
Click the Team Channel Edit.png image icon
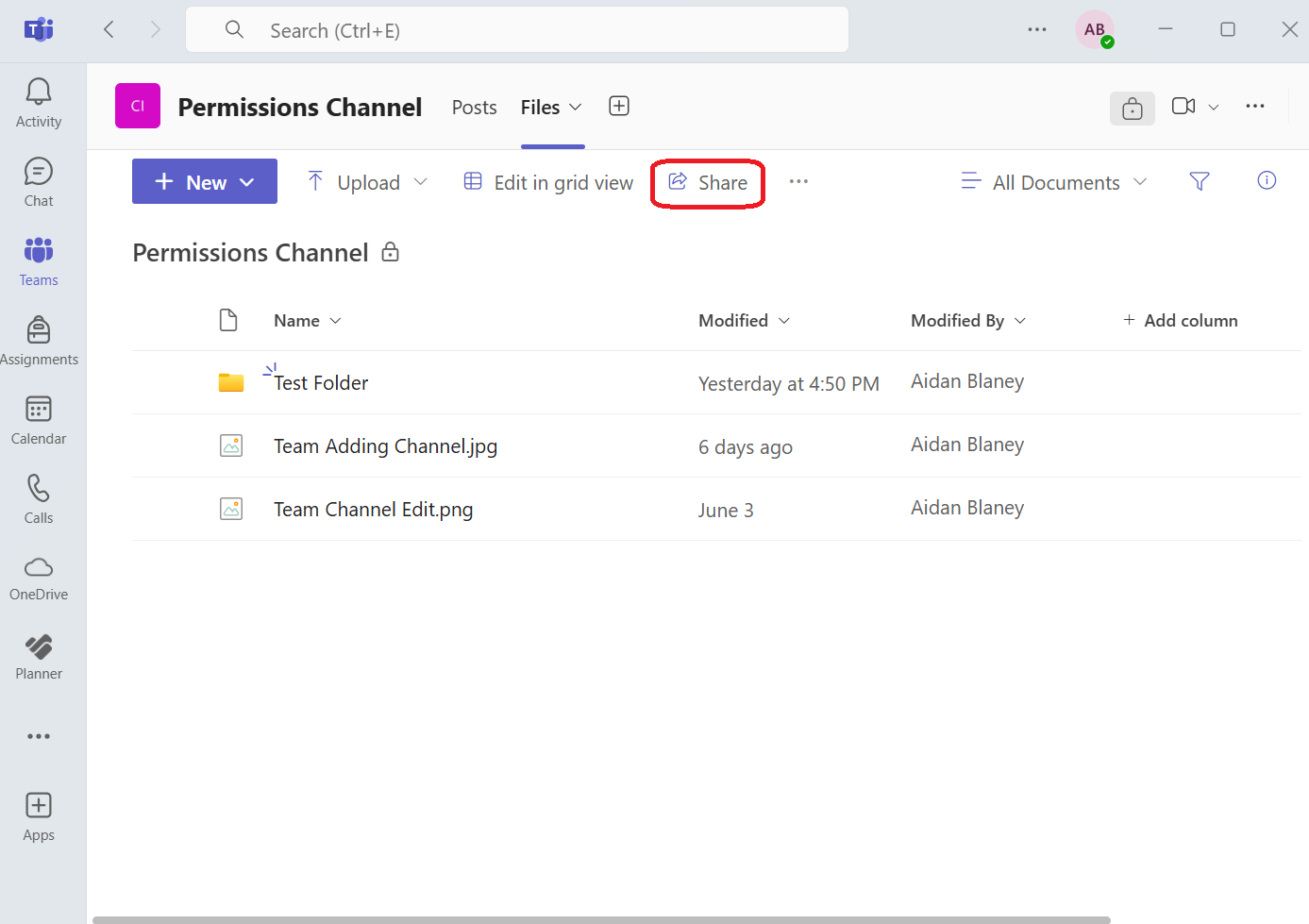[231, 509]
